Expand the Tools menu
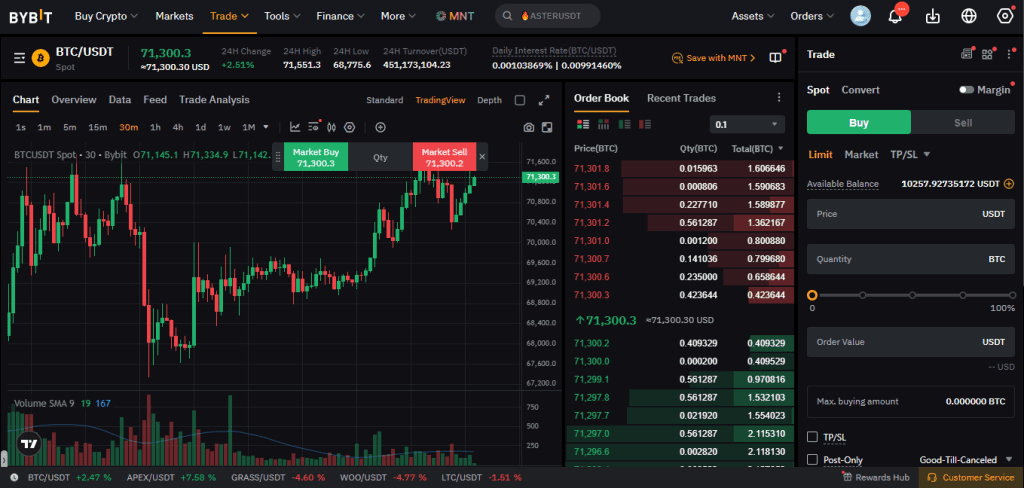The image size is (1024, 488). [282, 16]
